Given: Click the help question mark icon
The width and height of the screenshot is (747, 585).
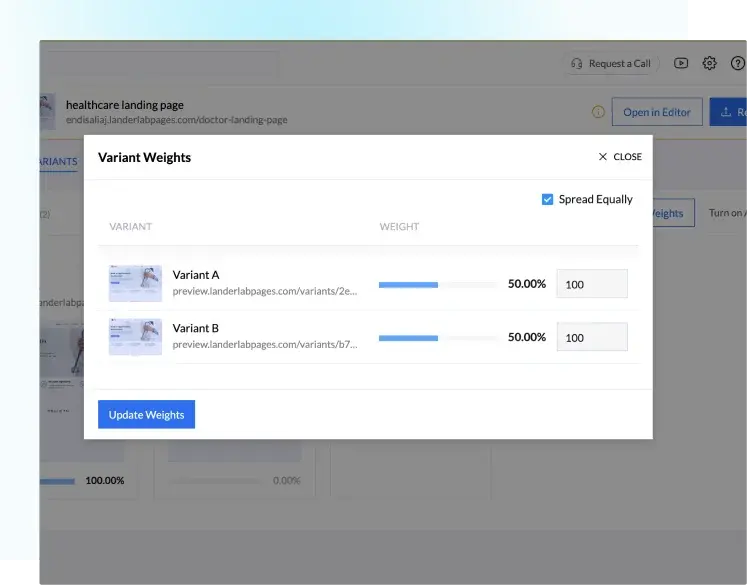Looking at the screenshot, I should [x=738, y=63].
